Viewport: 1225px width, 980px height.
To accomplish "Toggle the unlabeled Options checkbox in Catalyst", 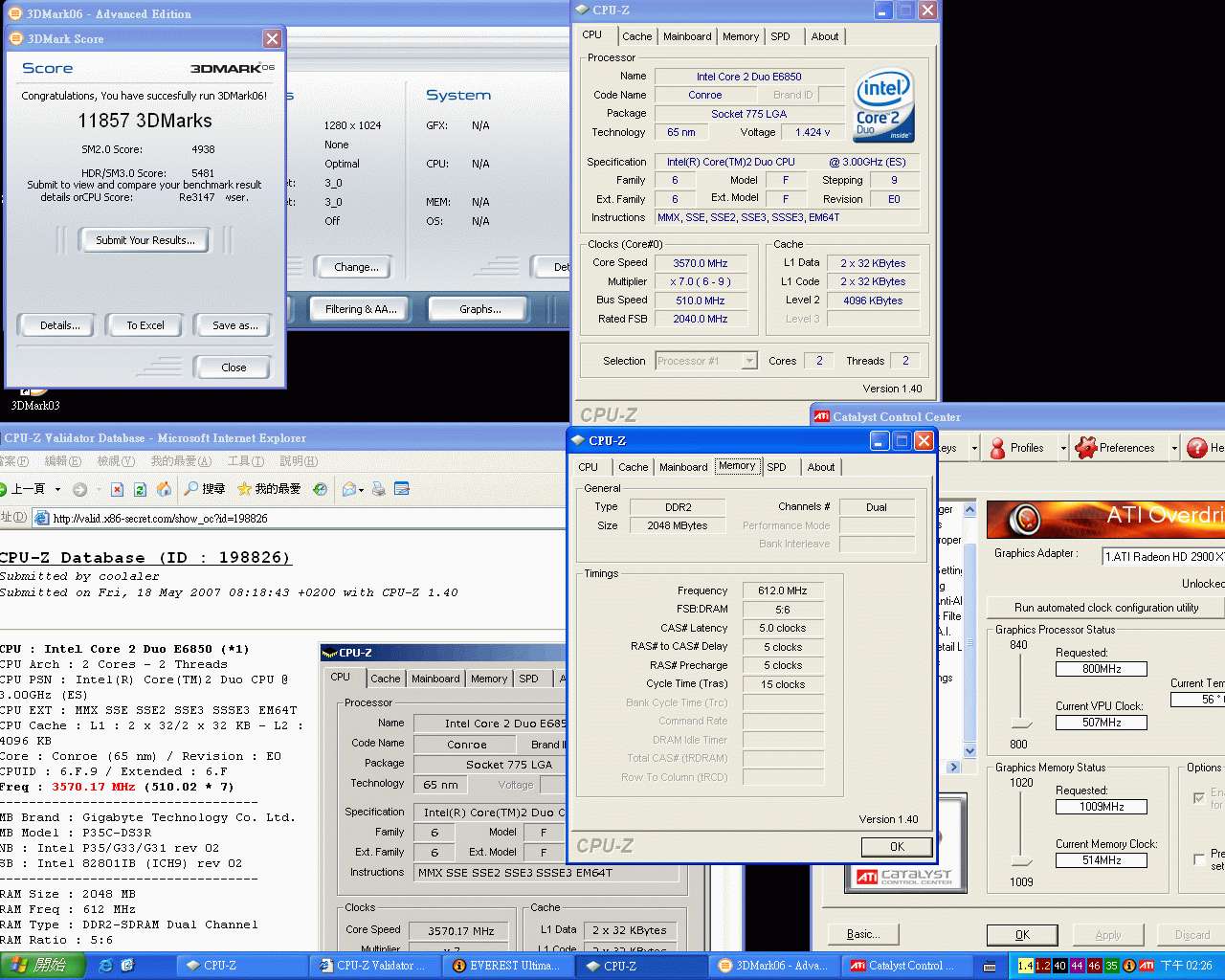I will (x=1199, y=859).
